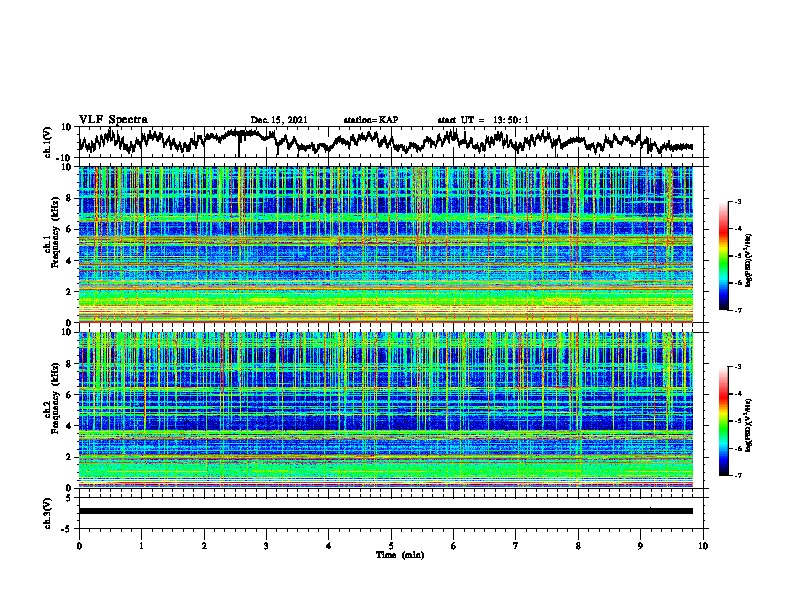Click inside the ch.2 spectrogram panel

(x=386, y=410)
